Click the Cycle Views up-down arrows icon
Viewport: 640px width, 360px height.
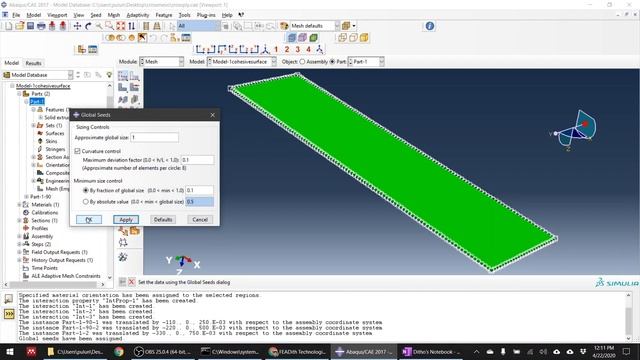tap(131, 26)
